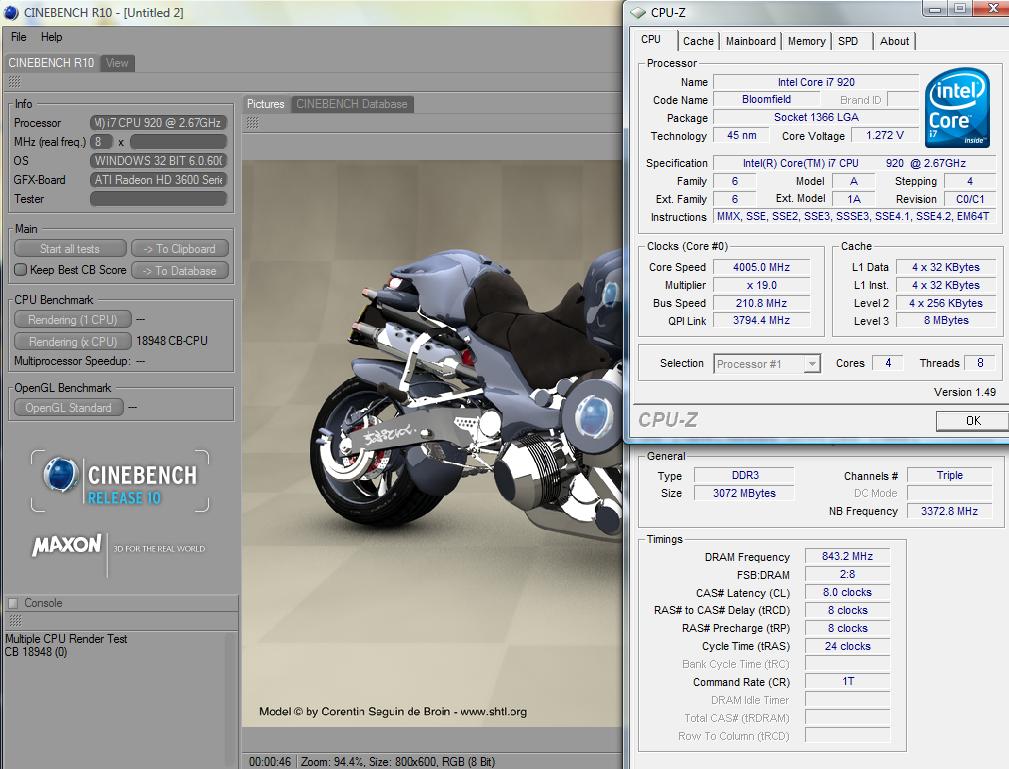Click the Level 3 cache value 8 MBytes
The width and height of the screenshot is (1009, 769).
[946, 320]
